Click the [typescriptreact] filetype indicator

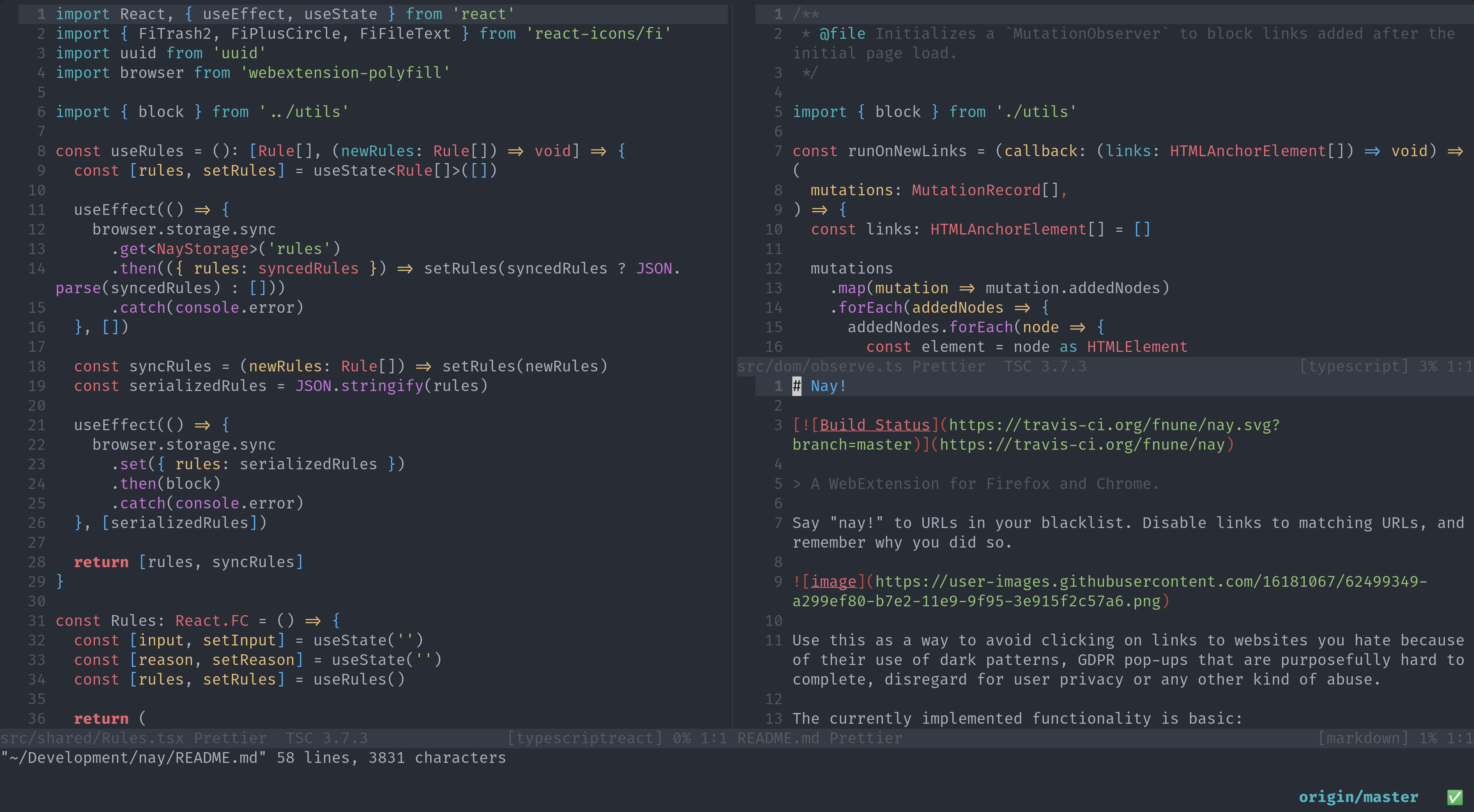584,738
